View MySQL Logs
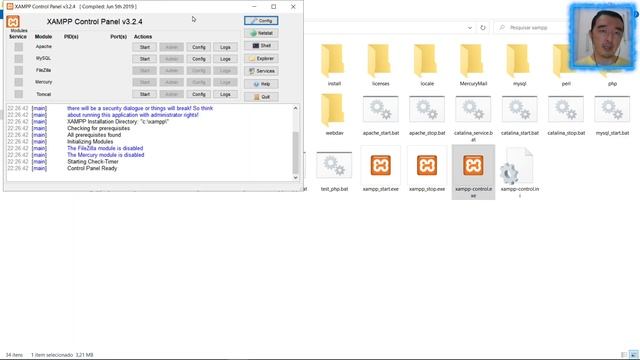 point(225,59)
